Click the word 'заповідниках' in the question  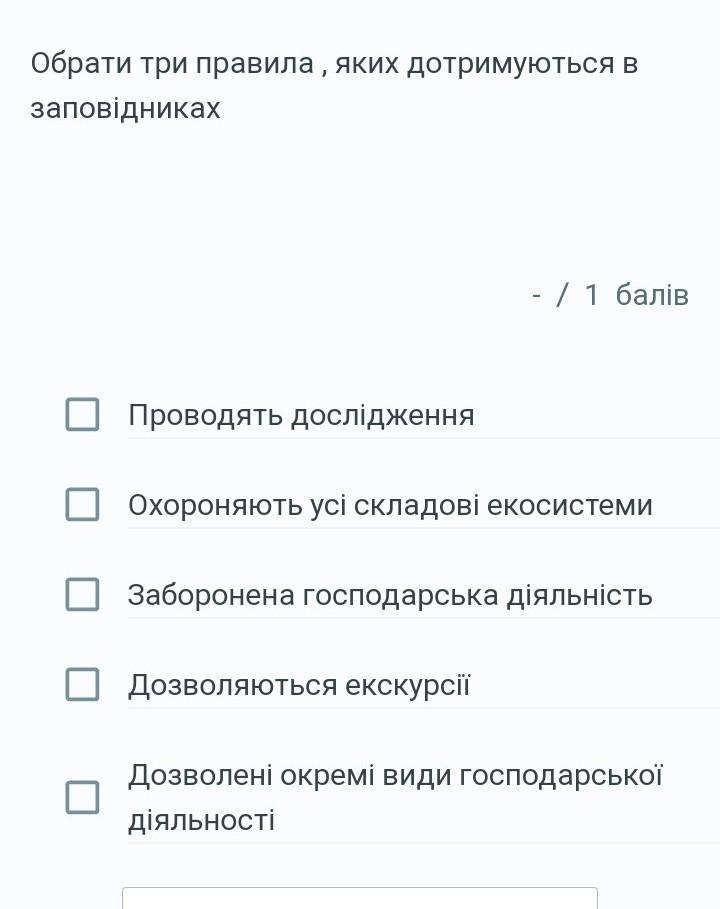click(125, 108)
